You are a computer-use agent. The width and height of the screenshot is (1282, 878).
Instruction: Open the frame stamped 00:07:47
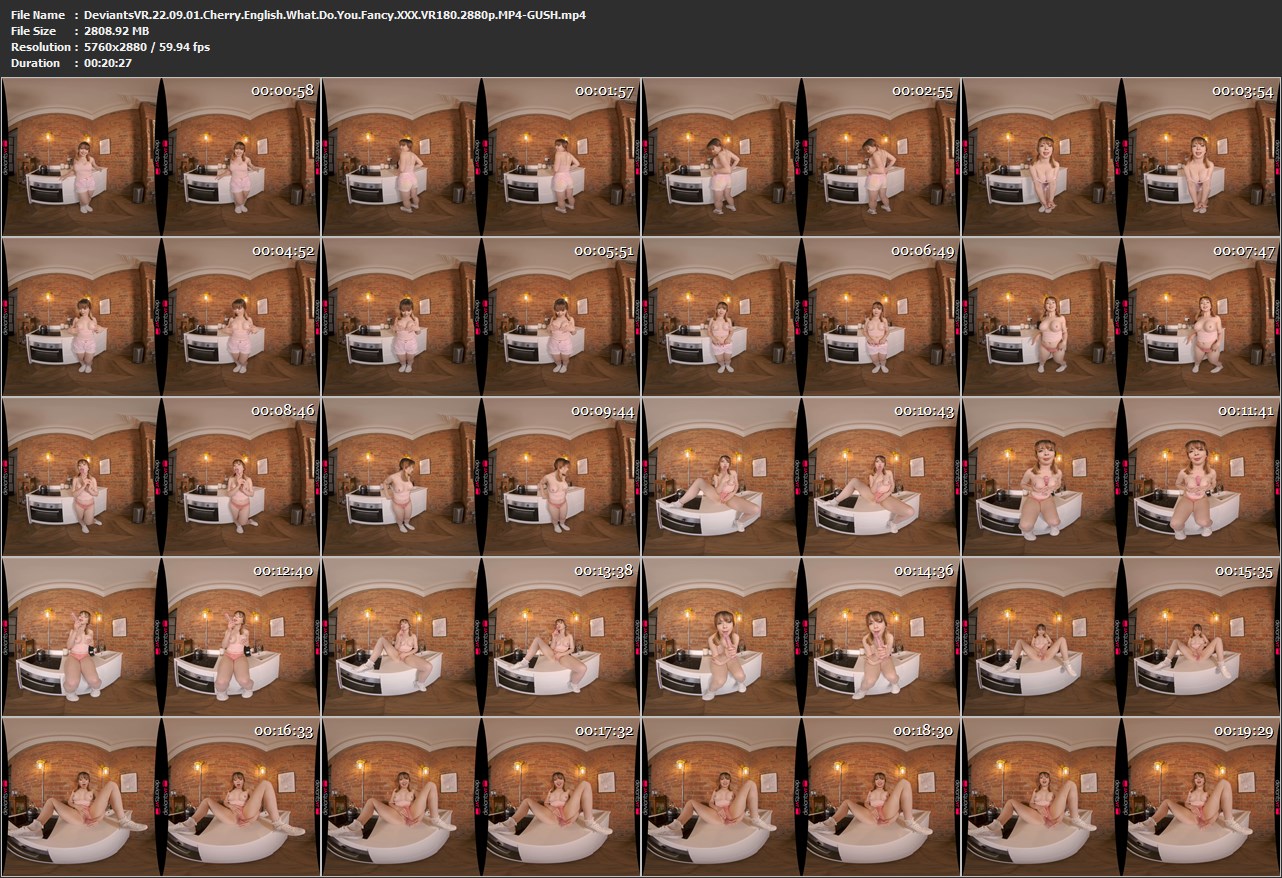pyautogui.click(x=1120, y=316)
